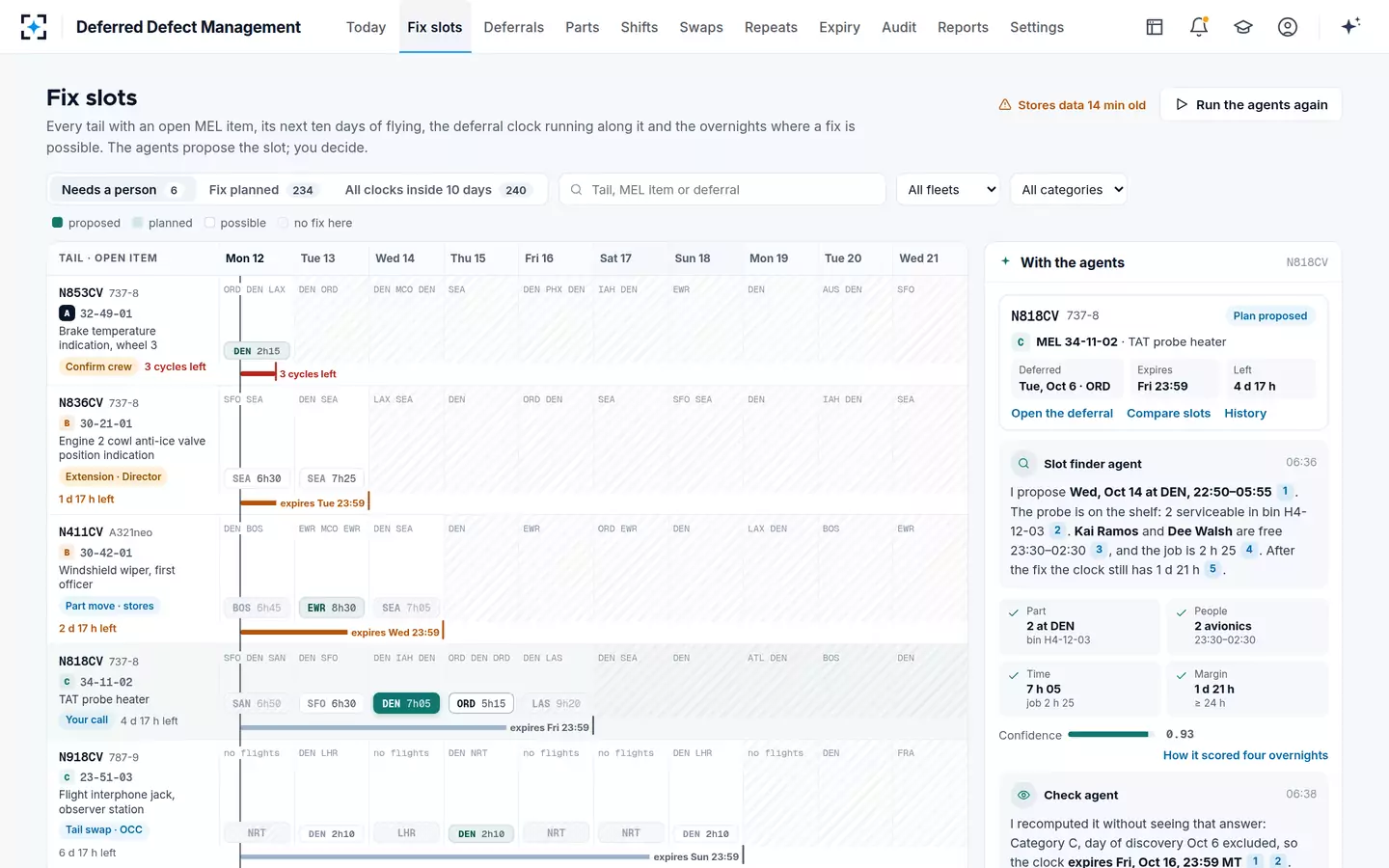The height and width of the screenshot is (868, 1389).
Task: Switch to the Deferrals tab
Action: click(x=514, y=27)
